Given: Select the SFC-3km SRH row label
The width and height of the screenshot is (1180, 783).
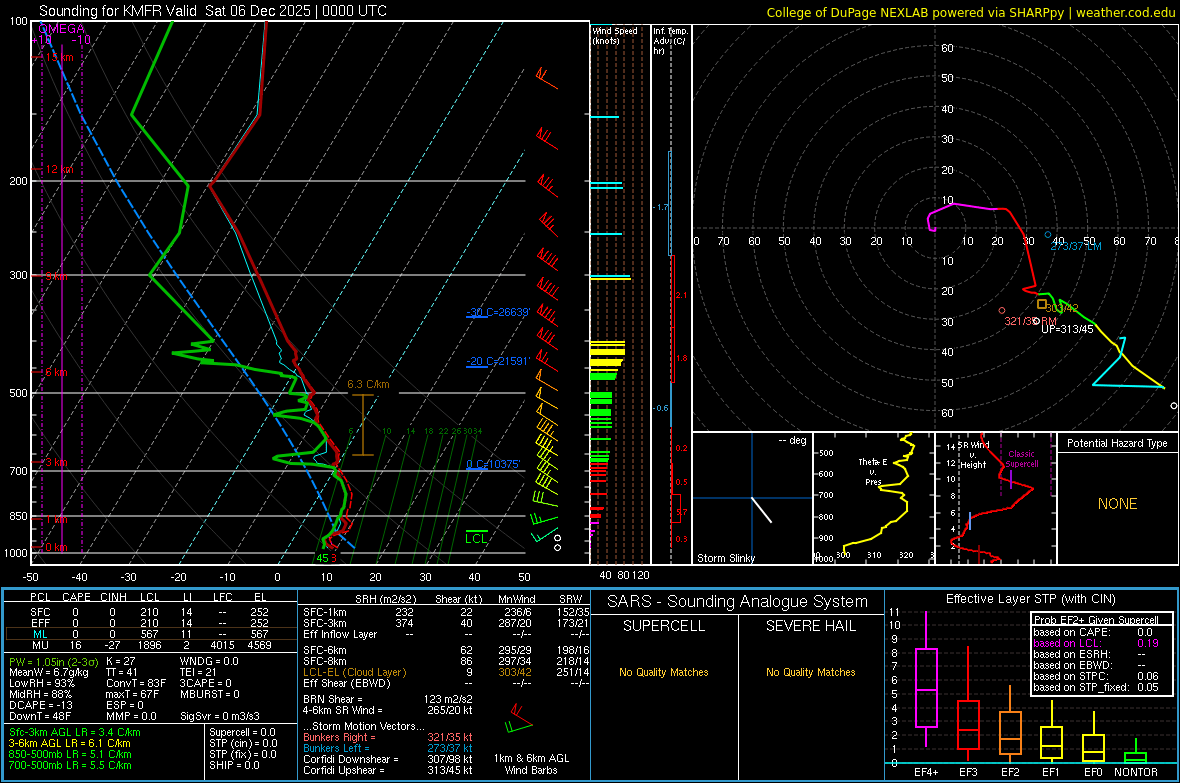Looking at the screenshot, I should click(325, 623).
